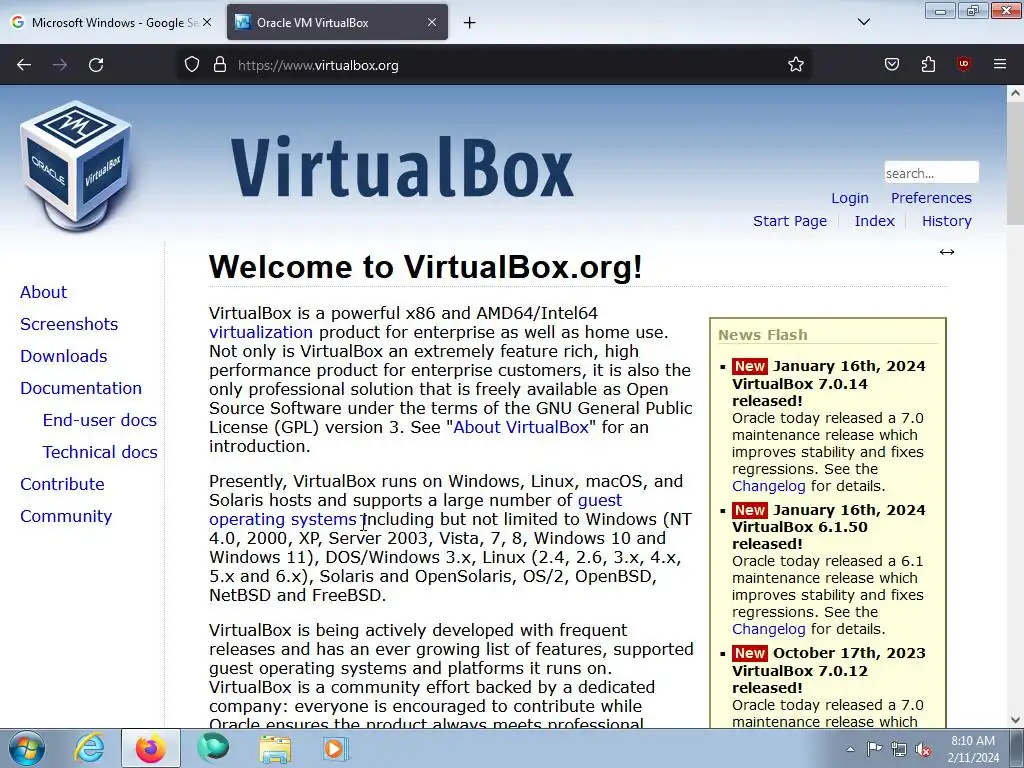Click the Action Center flag icon
This screenshot has width=1024, height=768.
coord(874,749)
